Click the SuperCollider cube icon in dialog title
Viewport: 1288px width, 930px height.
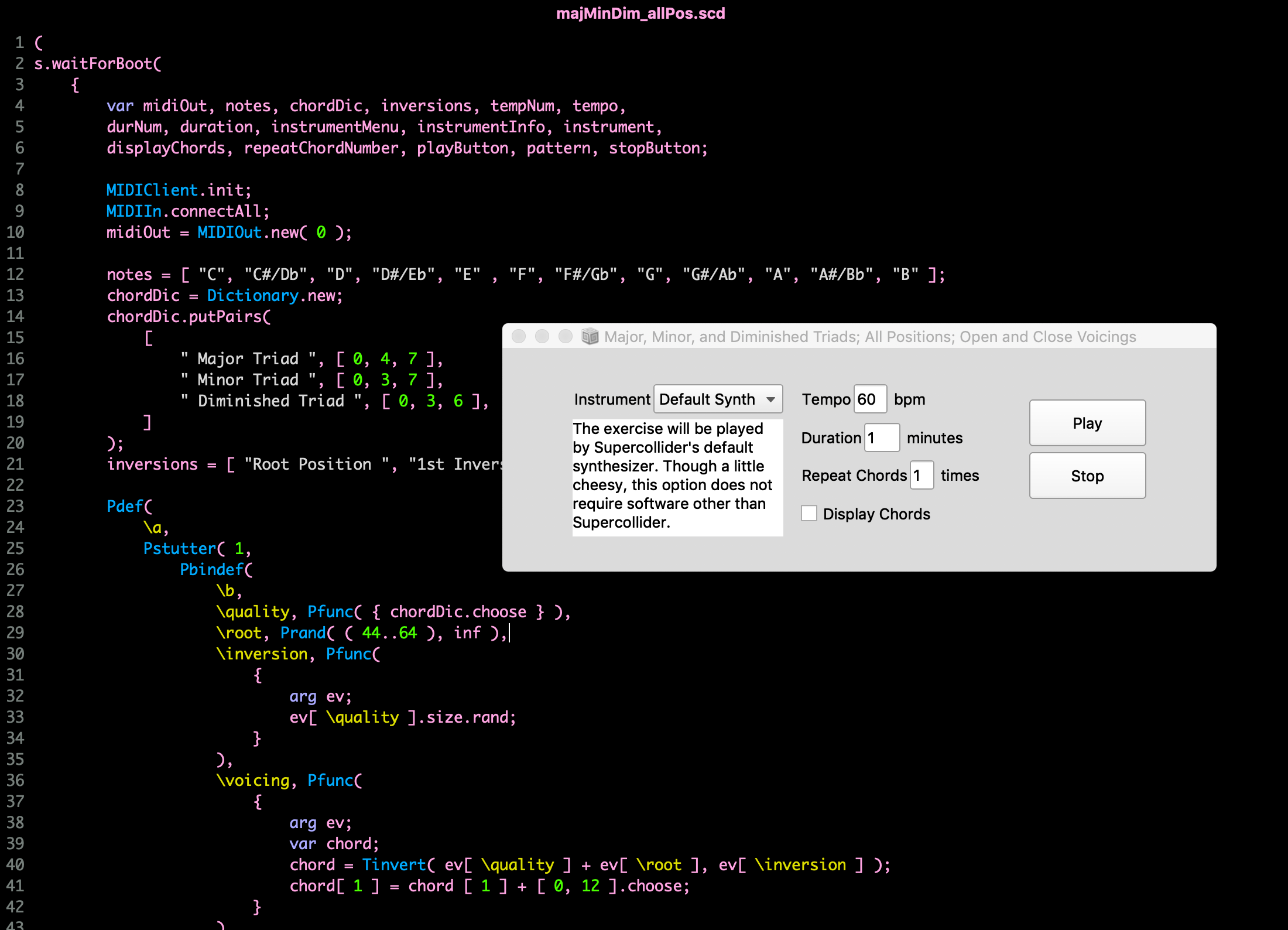point(590,336)
